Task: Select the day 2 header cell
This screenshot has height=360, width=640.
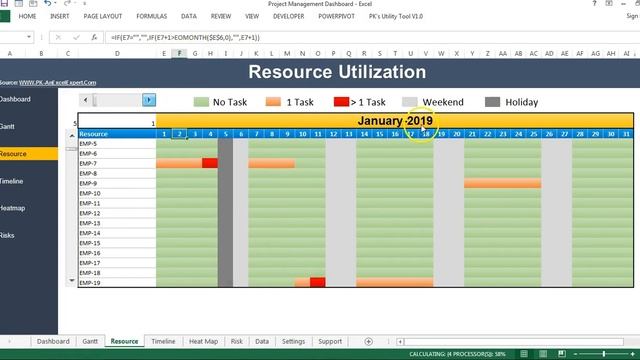Action: 179,134
